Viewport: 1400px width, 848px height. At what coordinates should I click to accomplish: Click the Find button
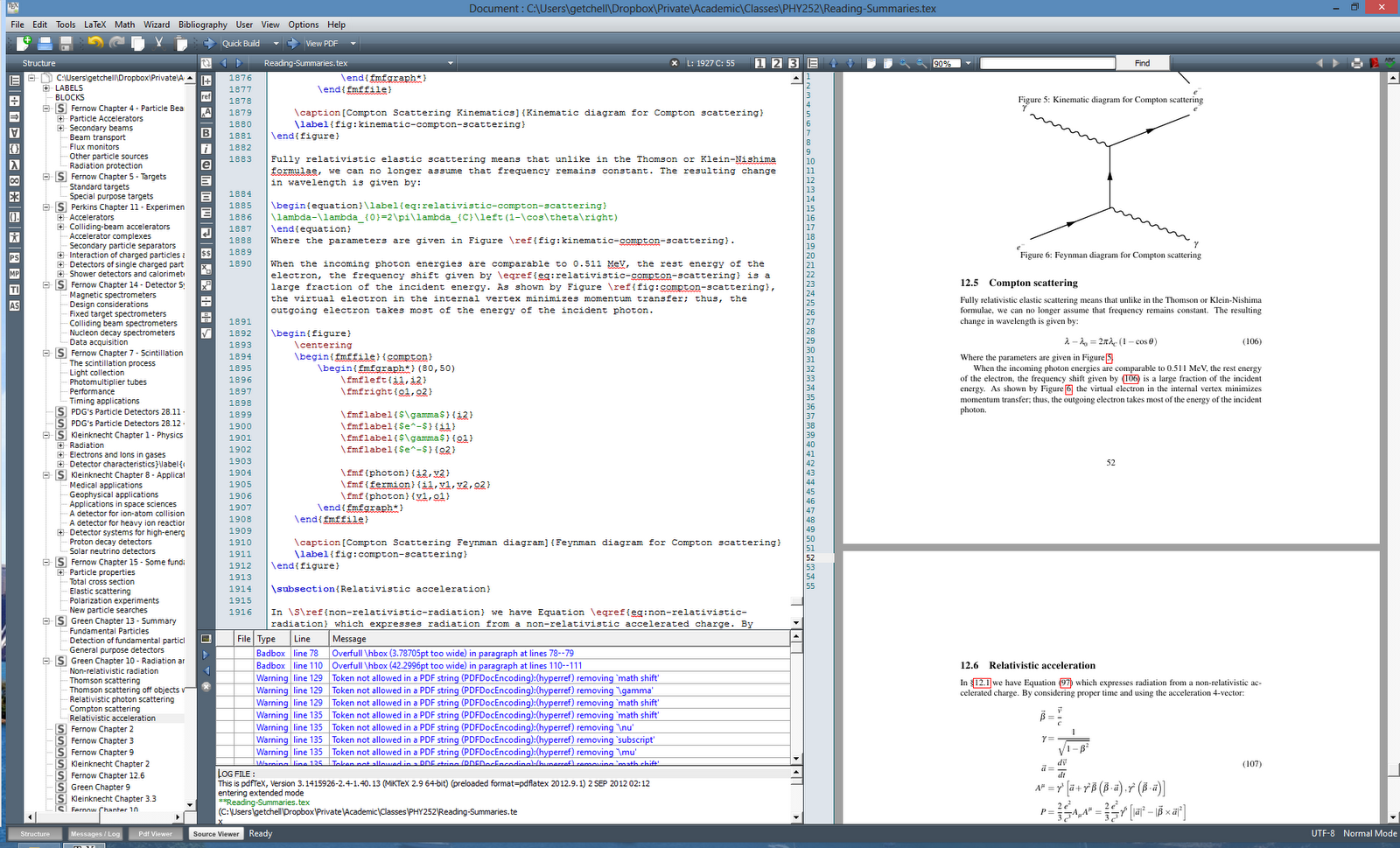(x=1142, y=62)
